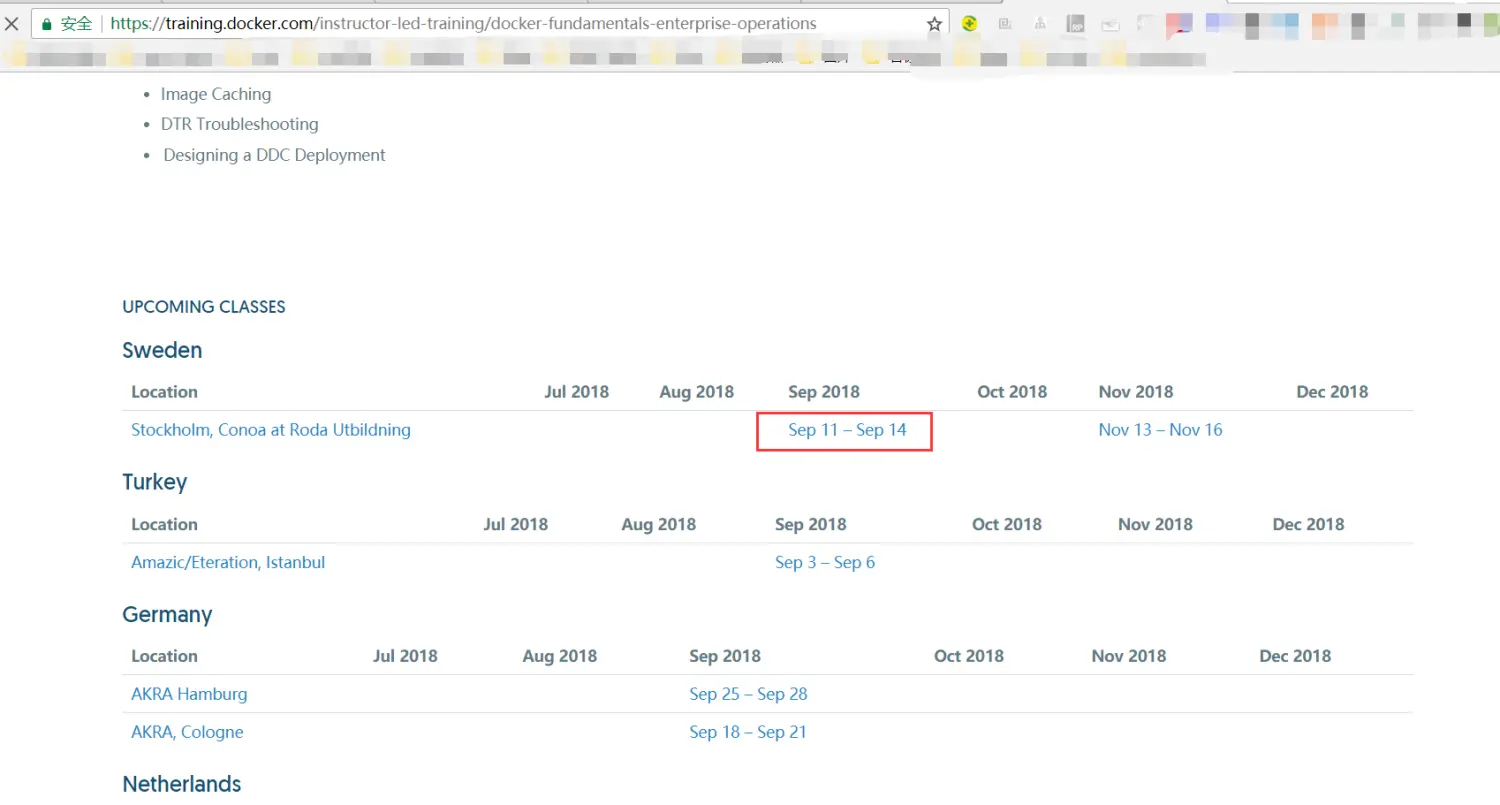Viewport: 1500px width, 805px height.
Task: Open Amazic/Eteration, Istanbul link
Action: tap(228, 562)
